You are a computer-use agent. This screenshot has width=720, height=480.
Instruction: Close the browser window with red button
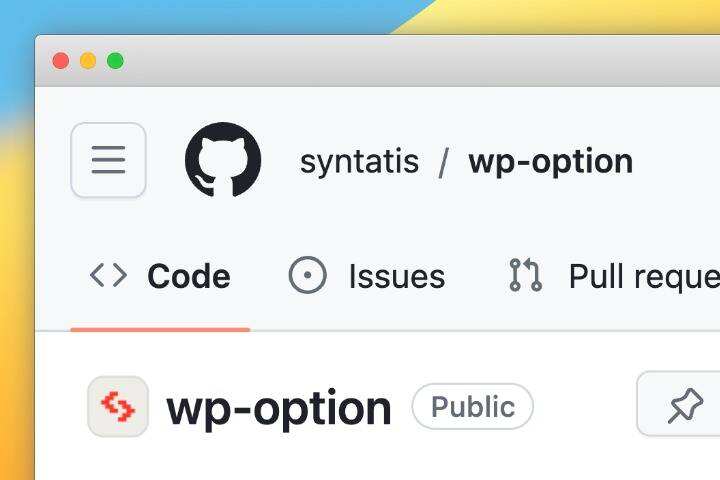[60, 61]
